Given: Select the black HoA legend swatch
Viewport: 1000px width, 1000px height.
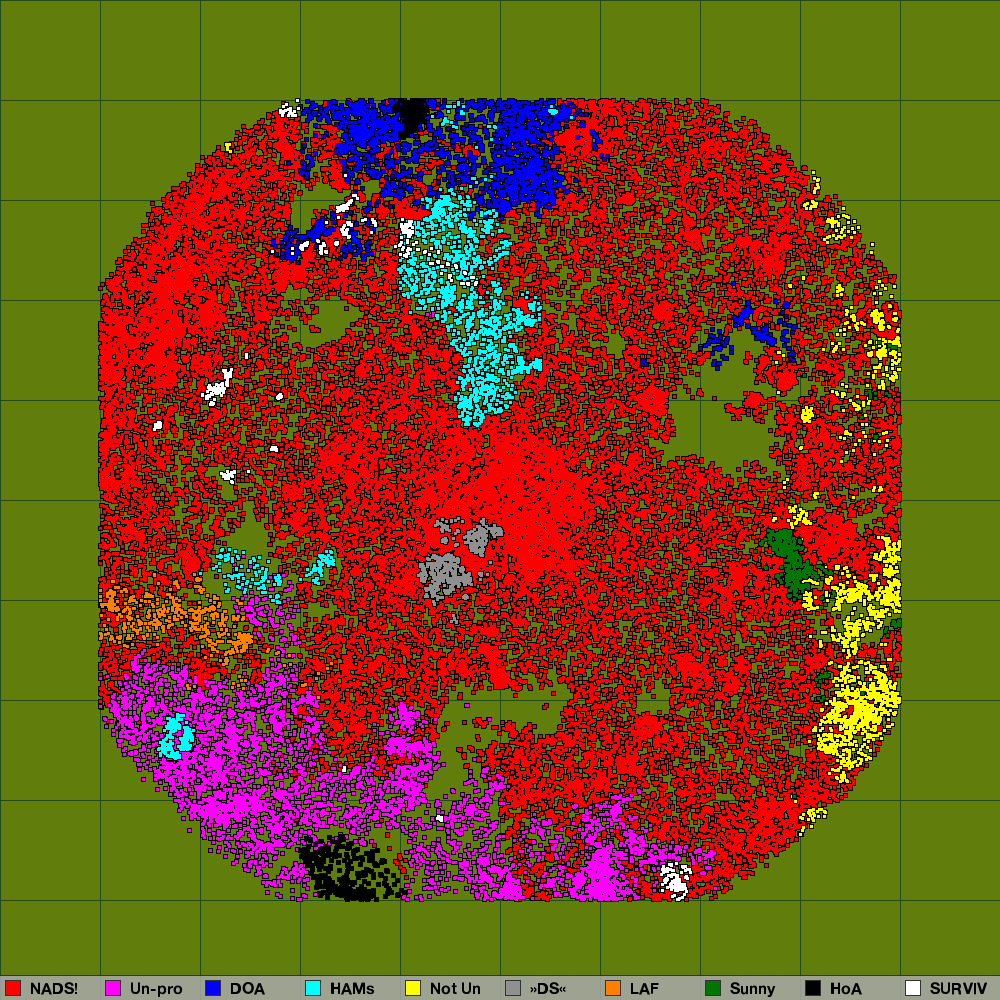Looking at the screenshot, I should 813,988.
